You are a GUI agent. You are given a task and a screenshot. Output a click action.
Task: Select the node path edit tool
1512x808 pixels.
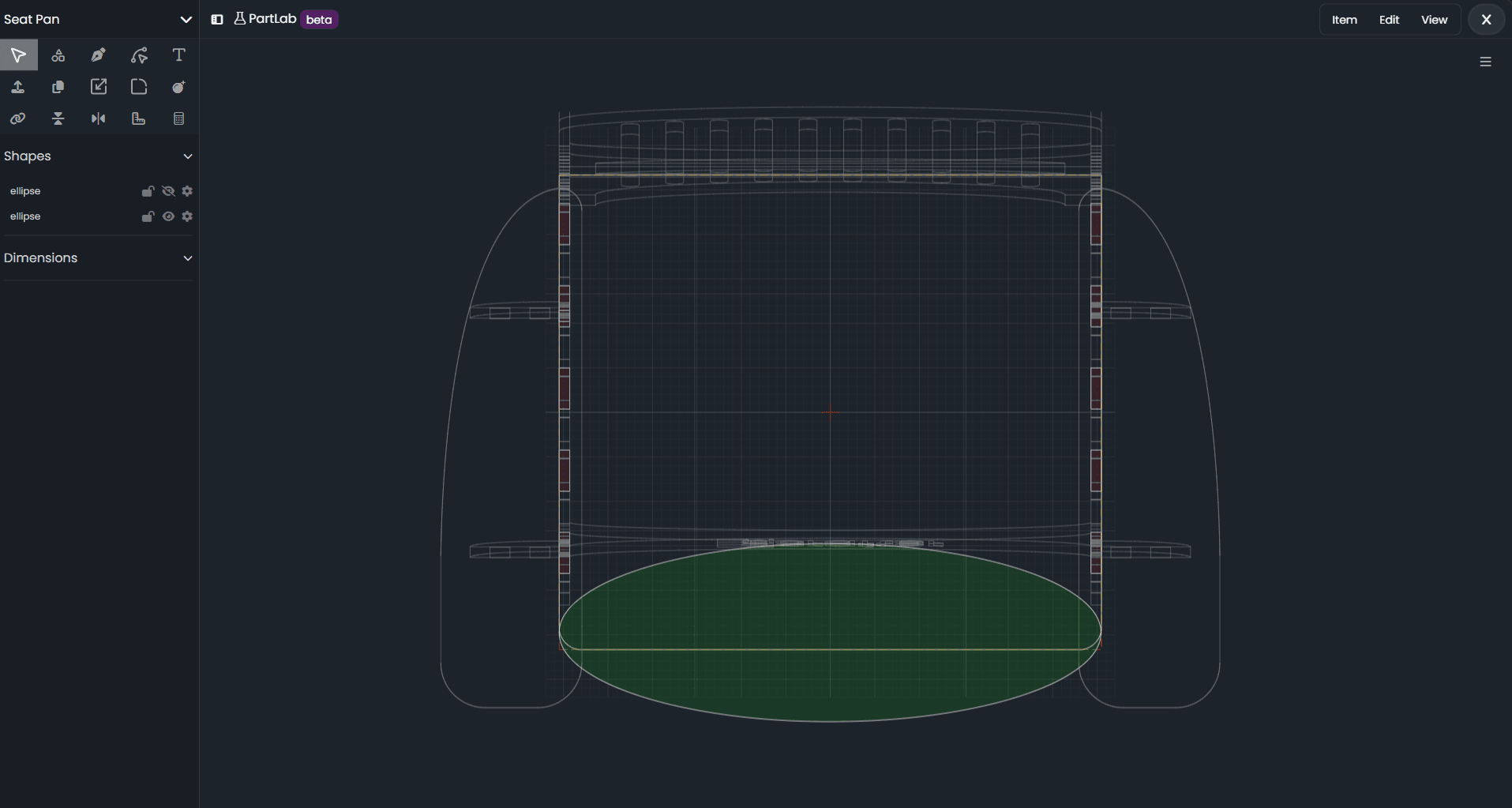pyautogui.click(x=139, y=55)
